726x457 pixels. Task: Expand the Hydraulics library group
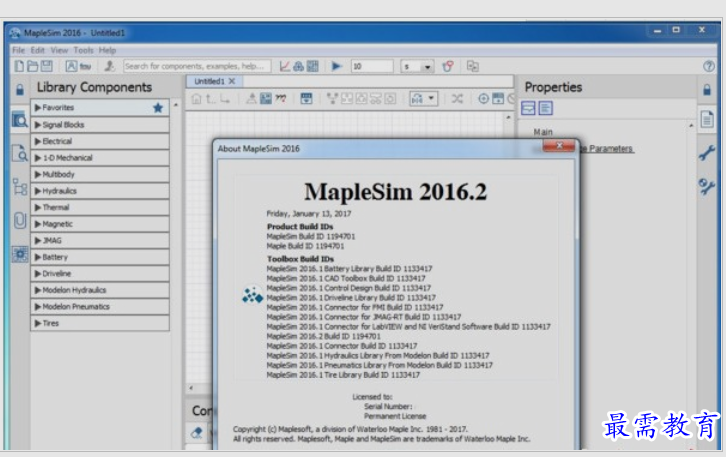100,191
